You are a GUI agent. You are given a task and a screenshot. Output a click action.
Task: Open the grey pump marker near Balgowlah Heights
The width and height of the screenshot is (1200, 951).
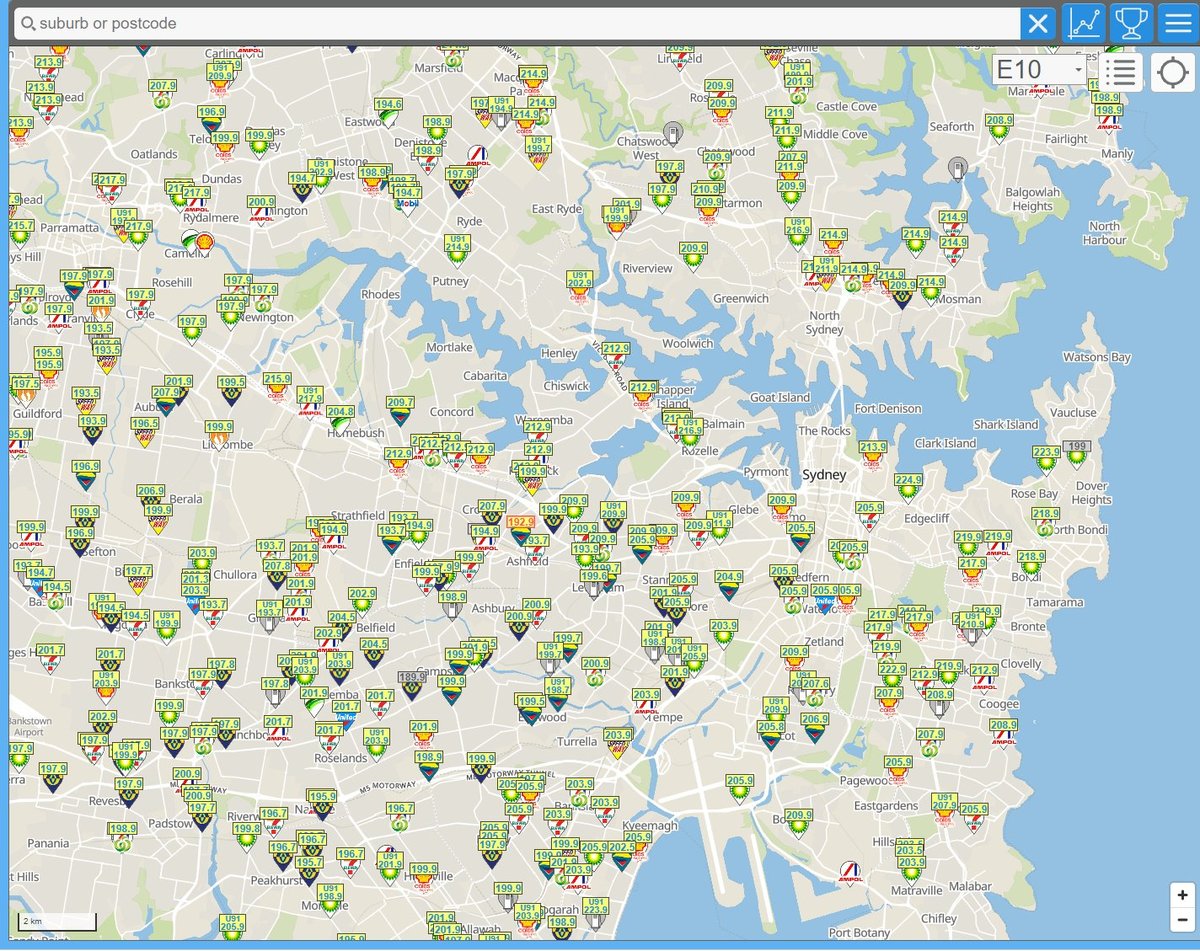coord(958,168)
